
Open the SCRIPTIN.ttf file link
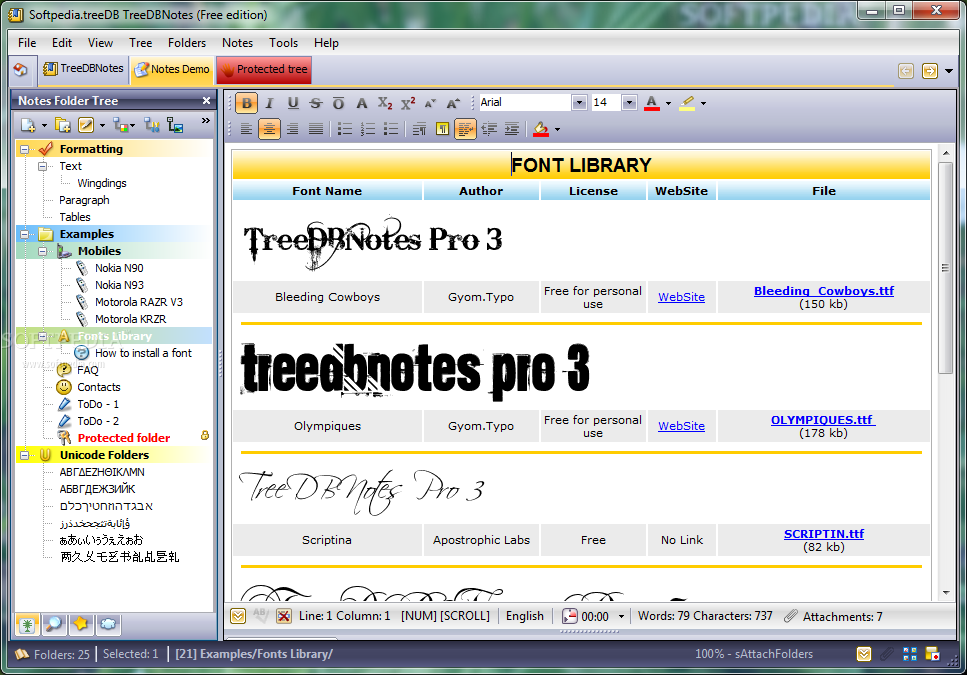pos(823,534)
